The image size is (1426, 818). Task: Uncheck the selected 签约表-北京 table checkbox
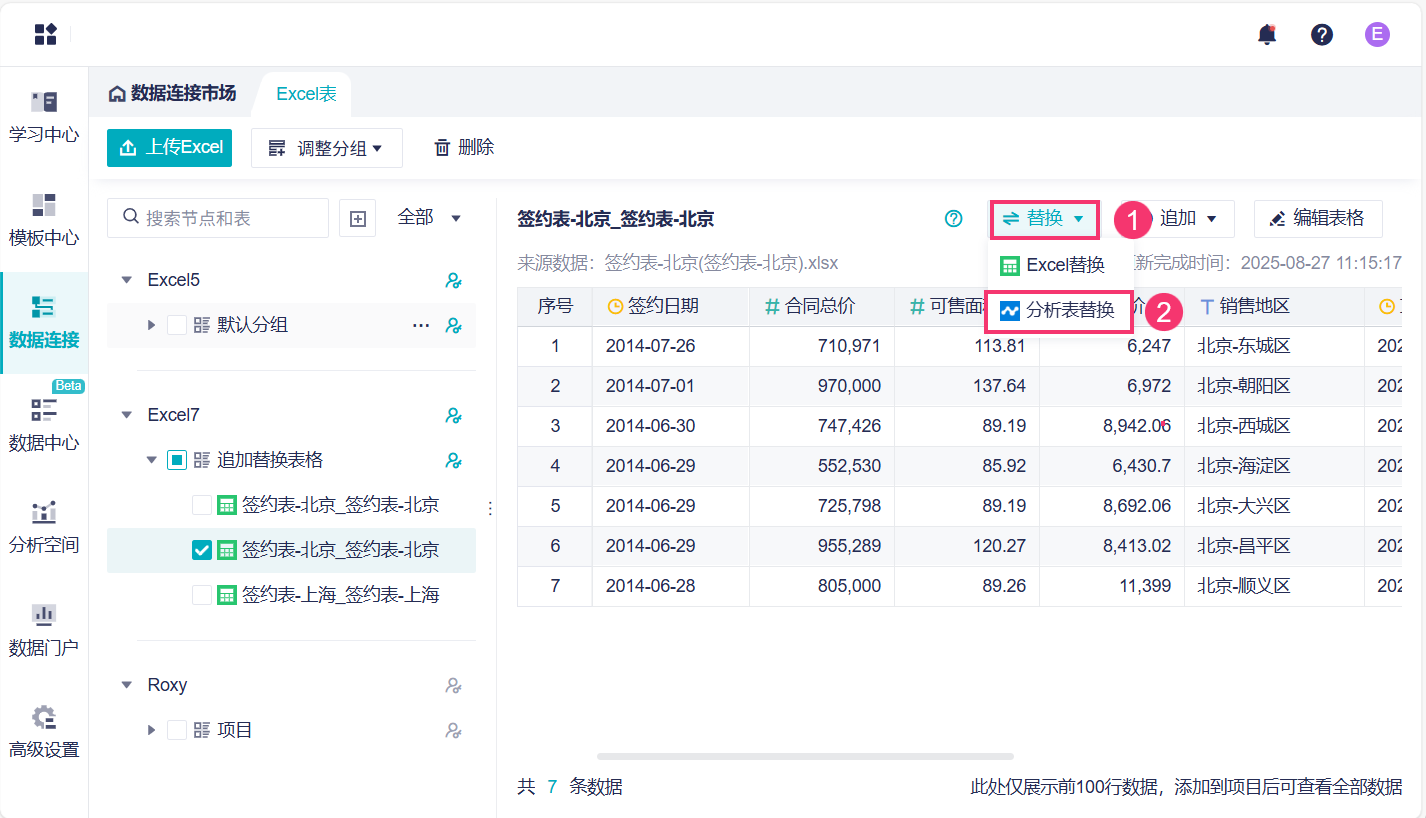click(x=202, y=550)
